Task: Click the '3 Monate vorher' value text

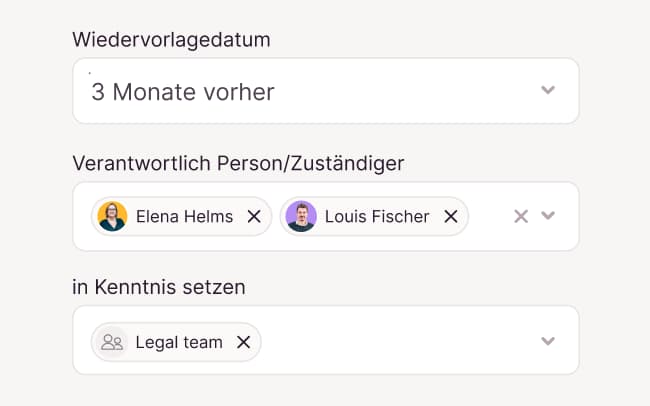Action: [183, 92]
